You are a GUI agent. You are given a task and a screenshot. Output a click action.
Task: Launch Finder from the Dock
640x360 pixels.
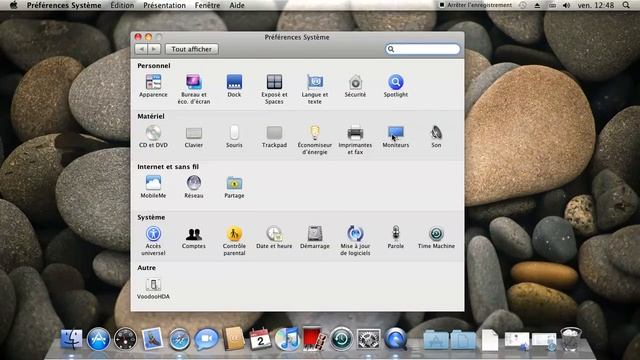coord(71,339)
